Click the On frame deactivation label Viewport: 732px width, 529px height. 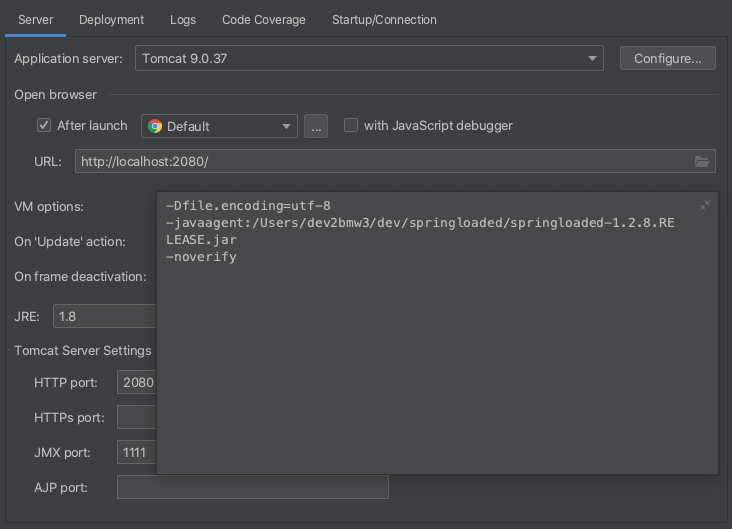[x=80, y=276]
